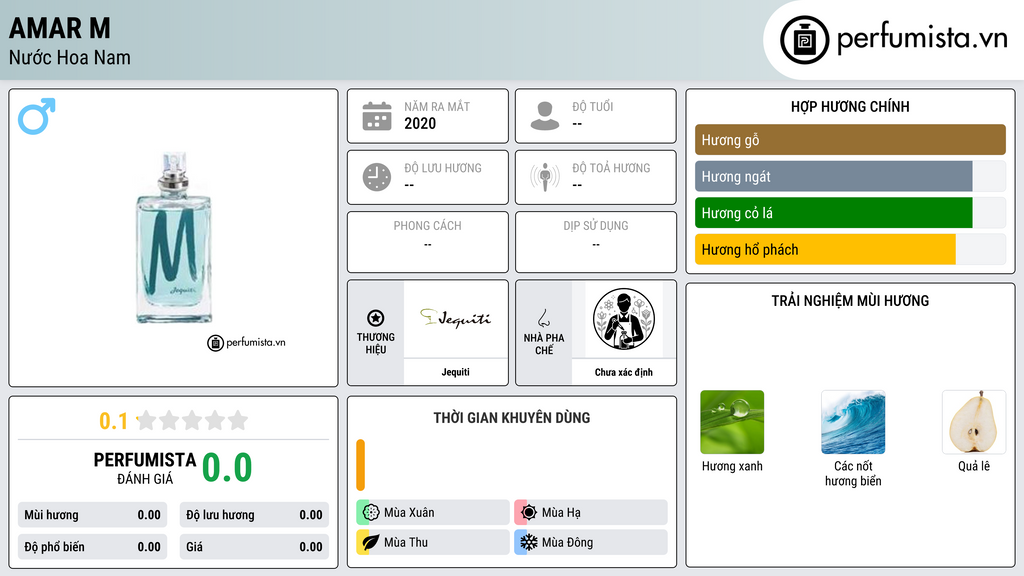Click the Nước Hoa Nam subtitle

(69, 57)
